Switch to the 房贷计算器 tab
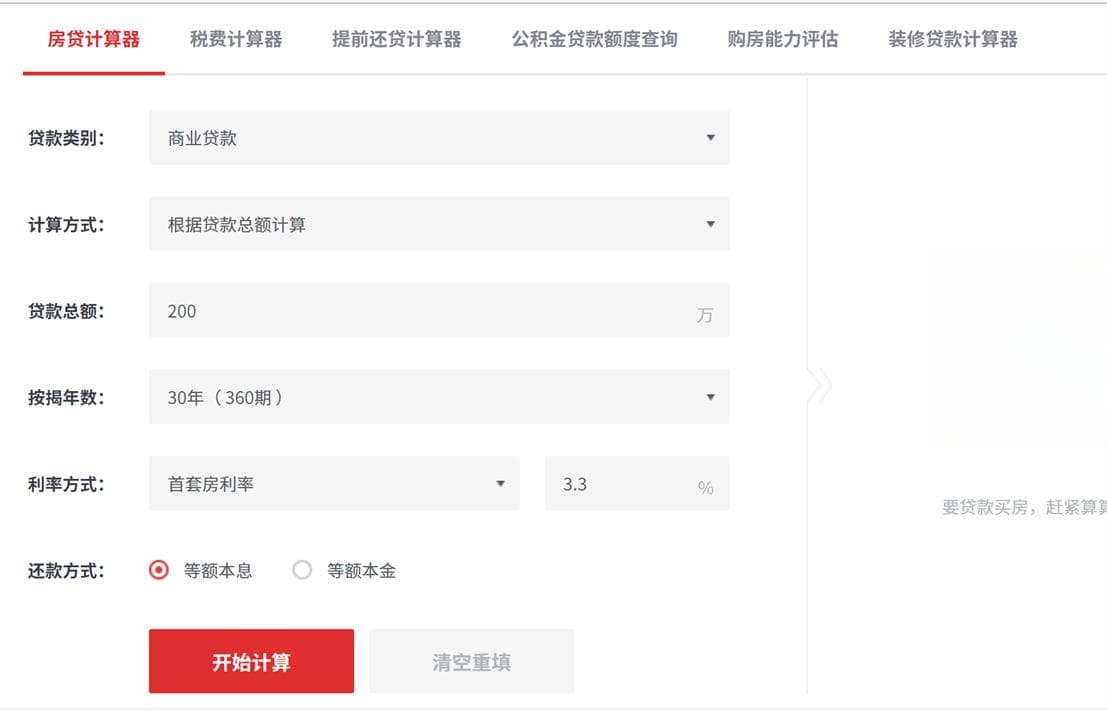Viewport: 1107px width, 710px height. click(93, 39)
